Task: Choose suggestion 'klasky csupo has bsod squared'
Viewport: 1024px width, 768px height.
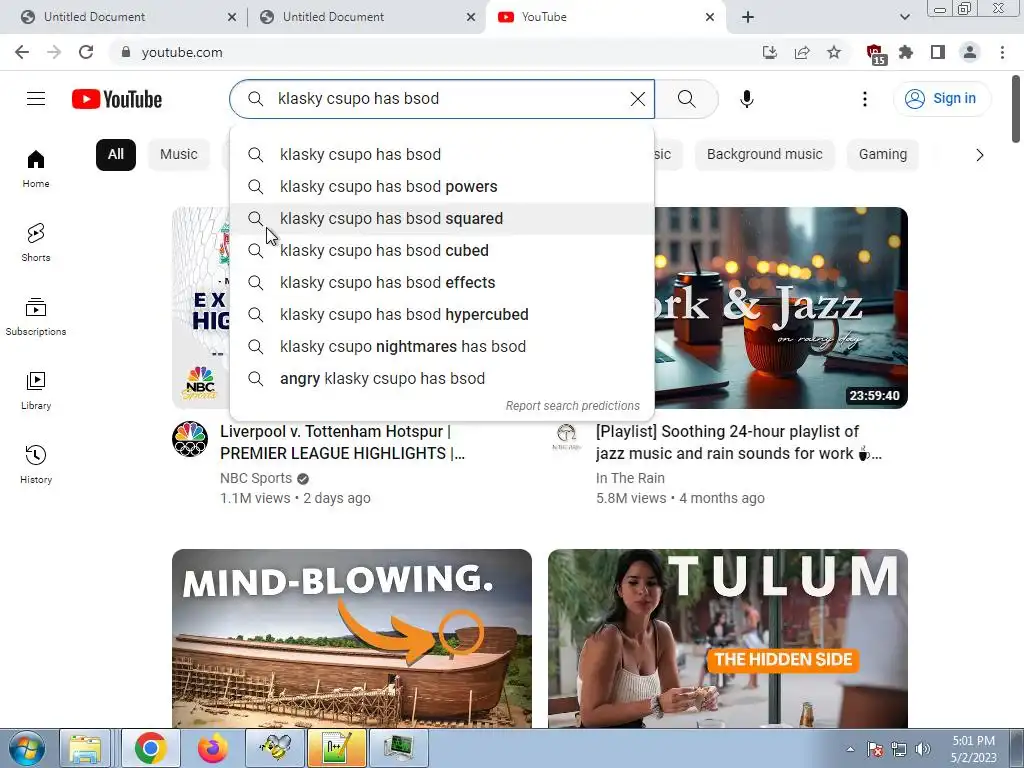Action: coord(442,219)
